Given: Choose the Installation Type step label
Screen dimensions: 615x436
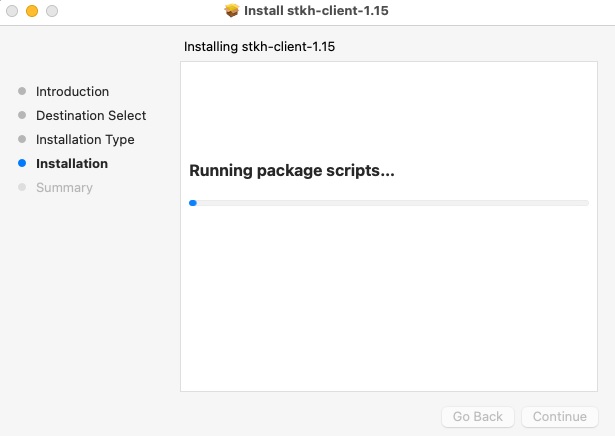Looking at the screenshot, I should pyautogui.click(x=85, y=139).
